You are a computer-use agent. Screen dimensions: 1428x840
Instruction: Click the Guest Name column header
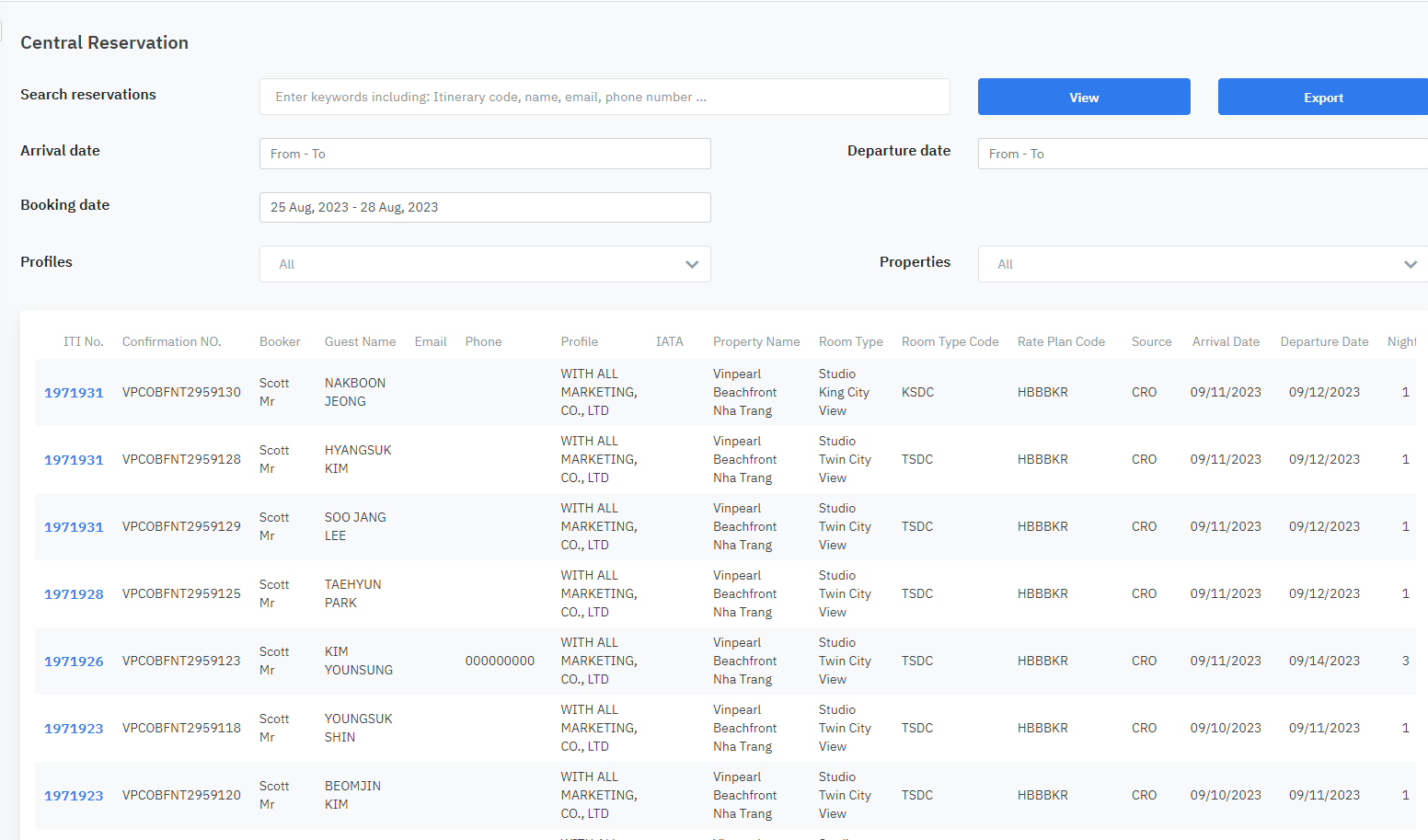360,341
